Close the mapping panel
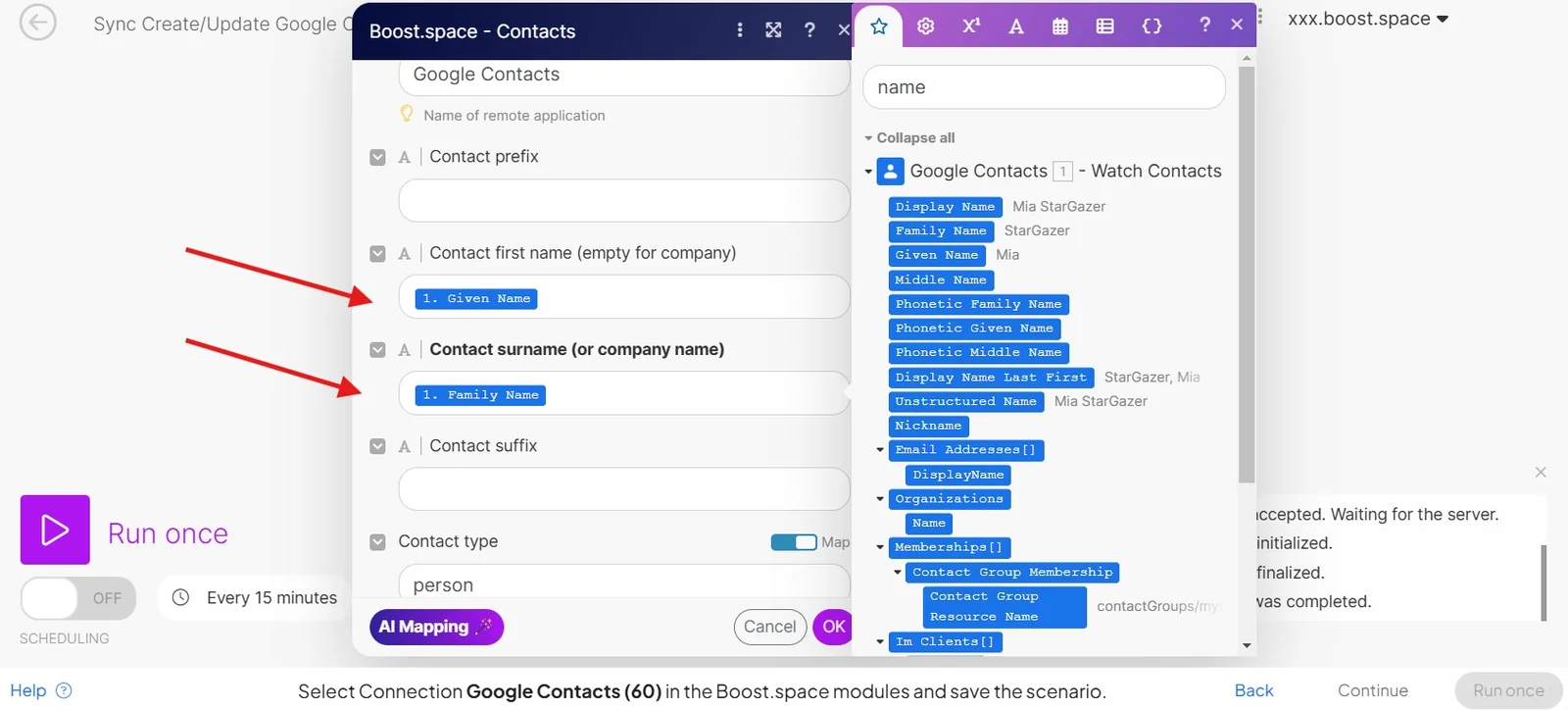Viewport: 1568px width, 710px height. 1237,25
